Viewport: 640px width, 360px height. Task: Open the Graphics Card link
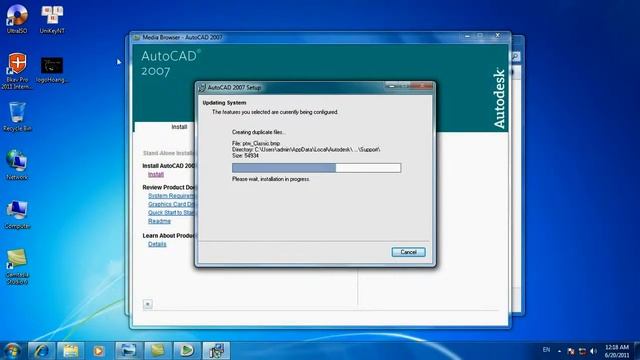tap(171, 204)
